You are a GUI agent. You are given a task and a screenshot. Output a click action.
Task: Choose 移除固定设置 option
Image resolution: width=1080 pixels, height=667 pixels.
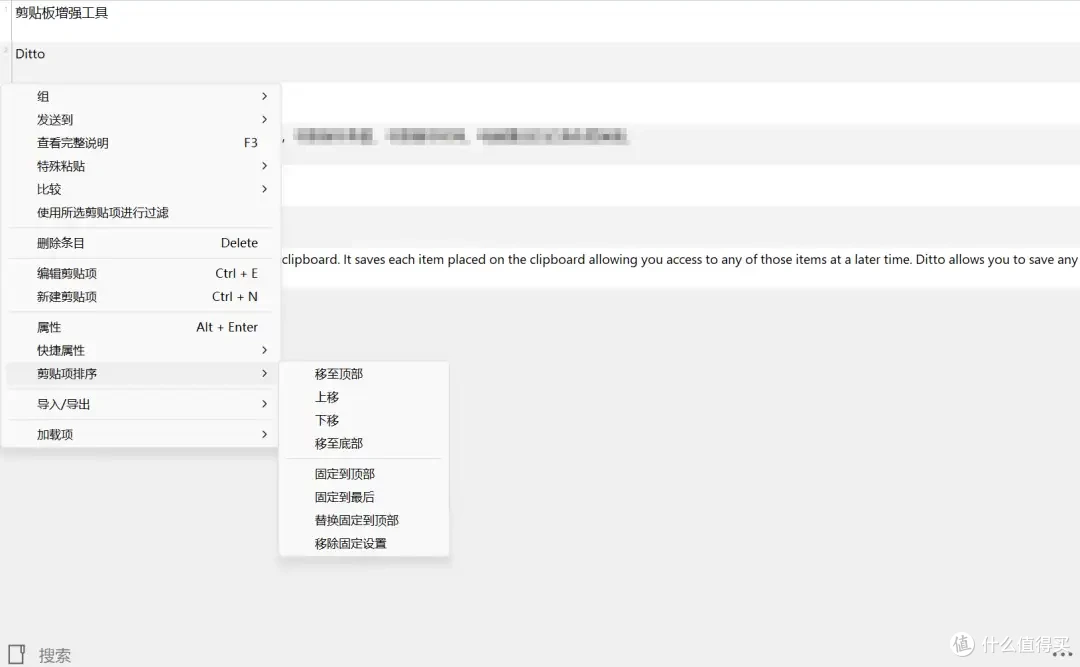pos(364,544)
